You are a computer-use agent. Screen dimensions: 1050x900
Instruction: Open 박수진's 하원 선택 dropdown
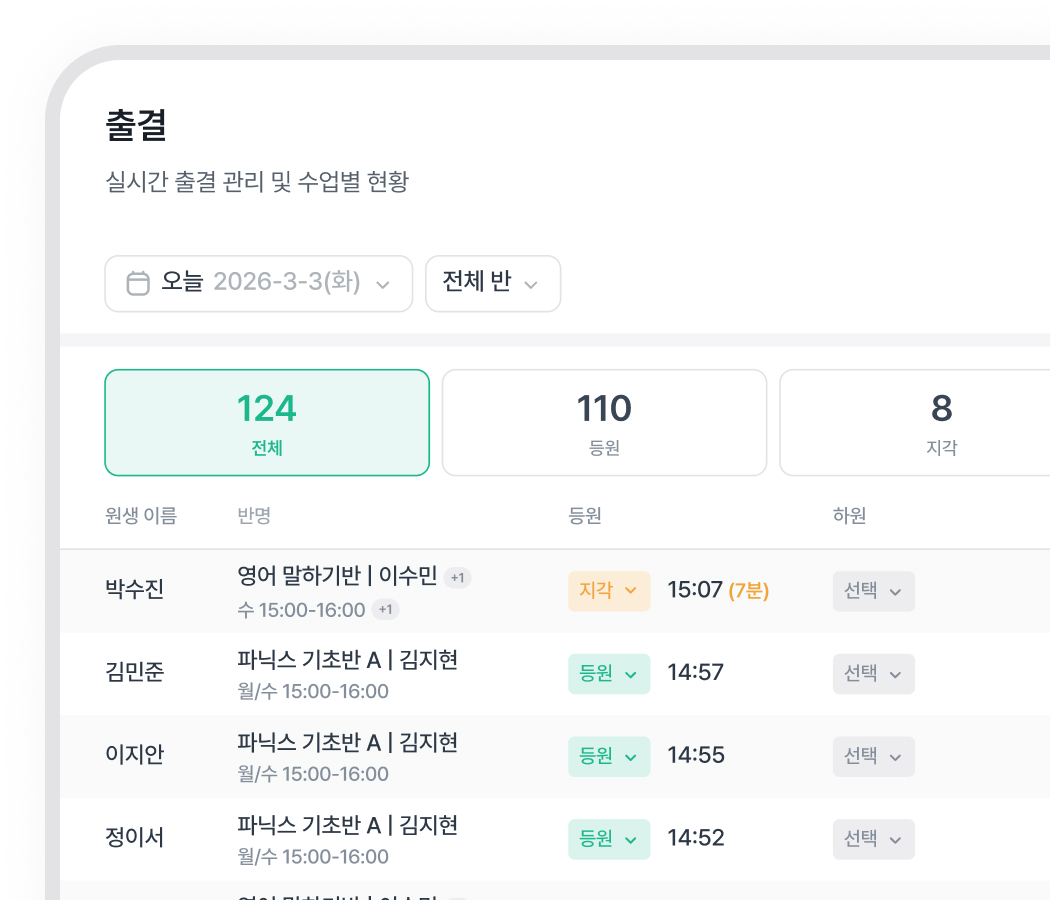coord(873,591)
